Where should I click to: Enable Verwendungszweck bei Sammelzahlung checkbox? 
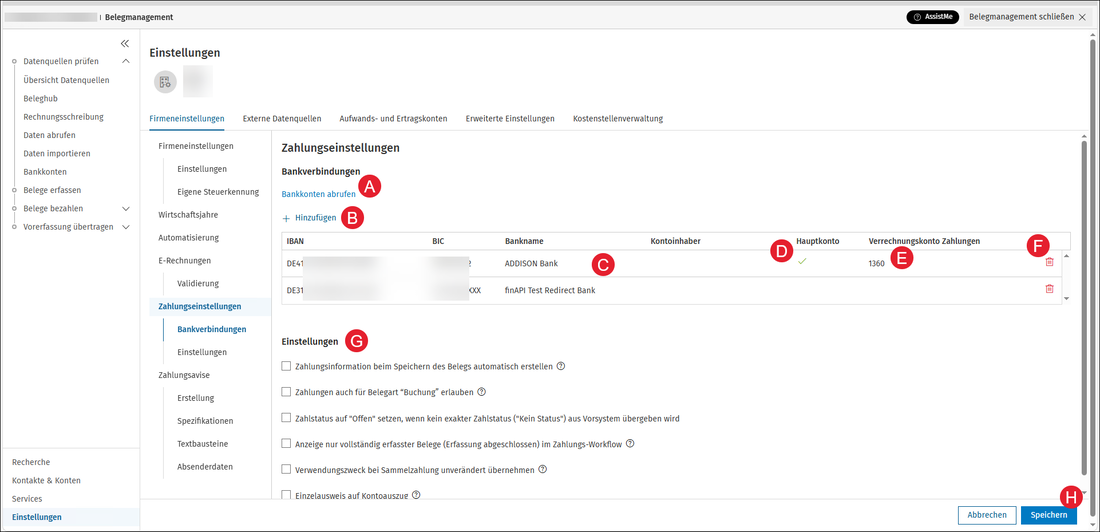(286, 469)
